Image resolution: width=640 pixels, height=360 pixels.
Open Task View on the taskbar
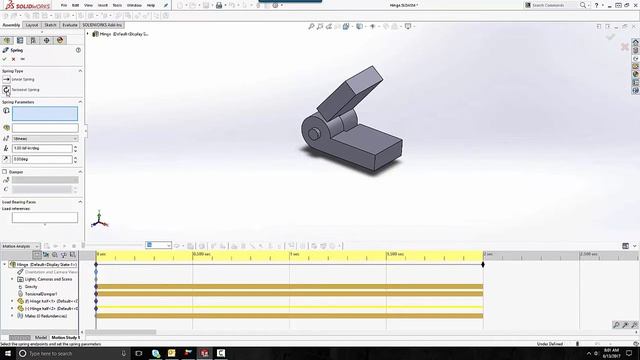(139, 353)
